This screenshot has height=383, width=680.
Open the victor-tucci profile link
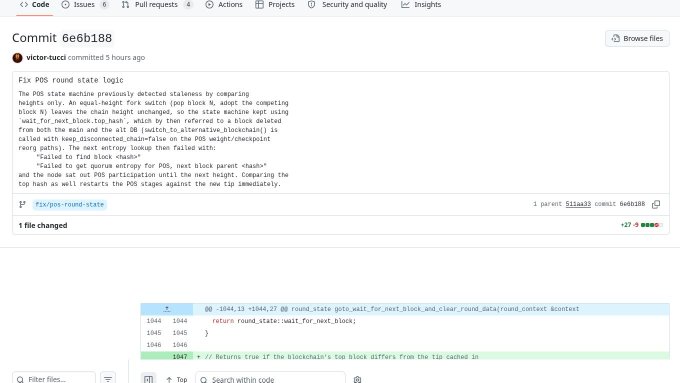46,57
